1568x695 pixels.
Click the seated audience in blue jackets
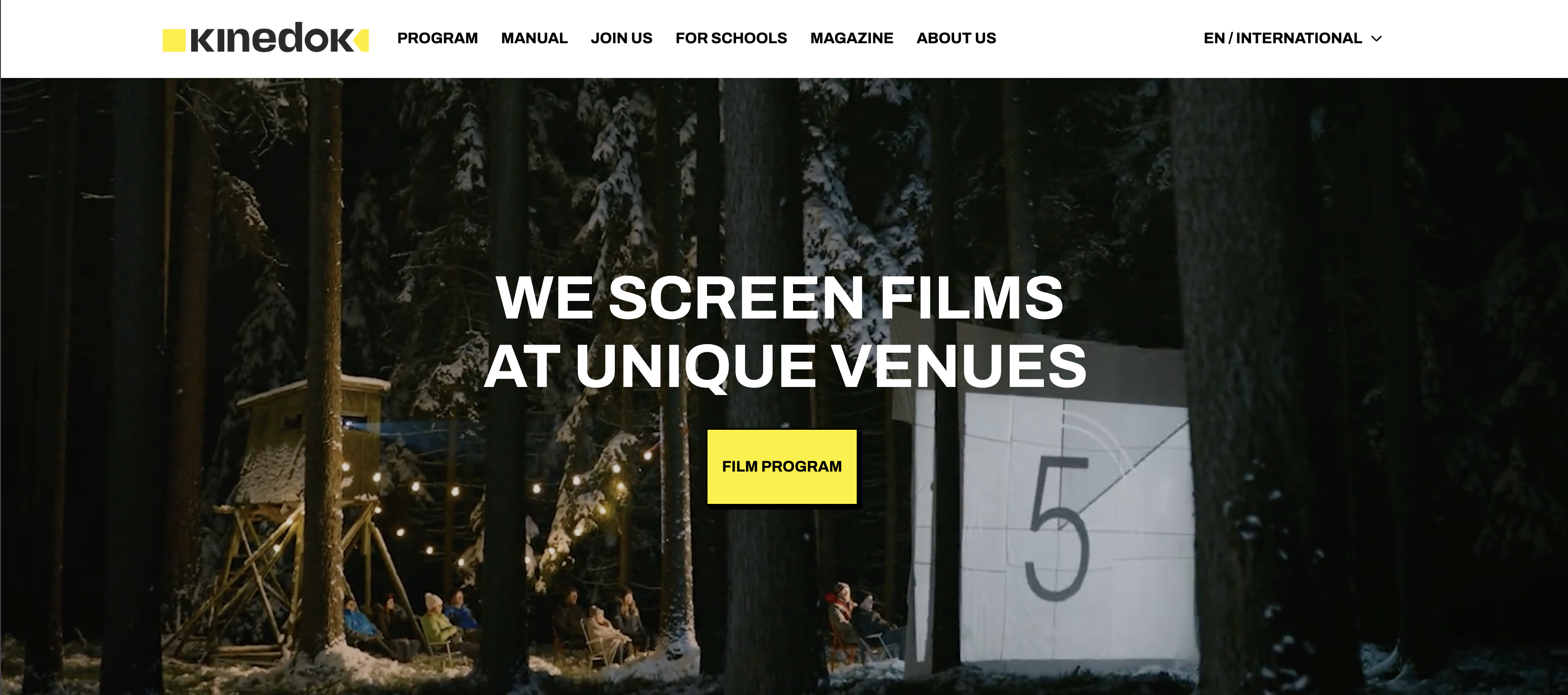pos(411,621)
